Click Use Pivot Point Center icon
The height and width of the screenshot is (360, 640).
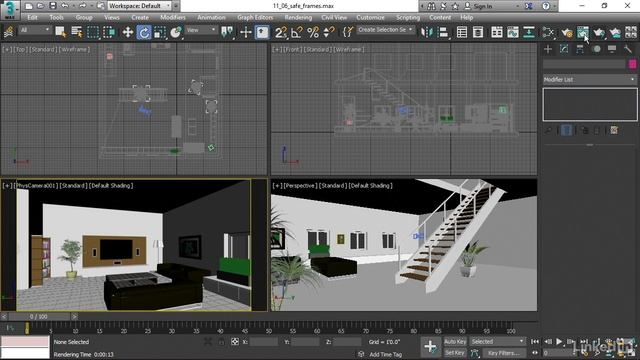point(227,32)
